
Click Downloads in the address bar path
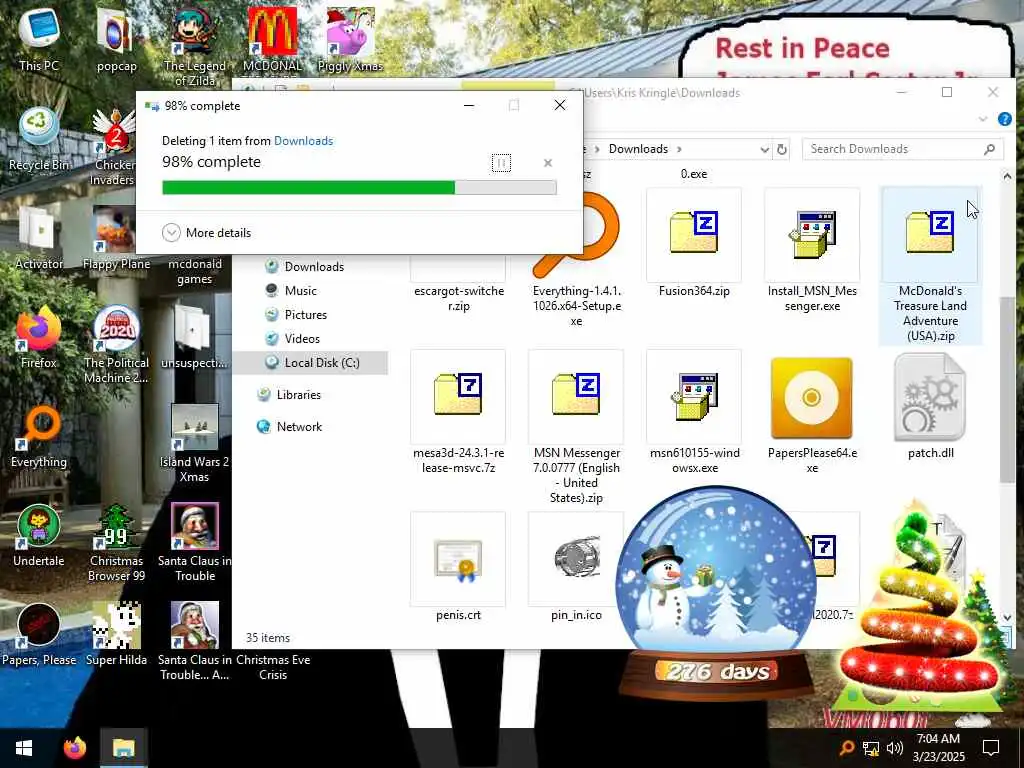(x=638, y=149)
